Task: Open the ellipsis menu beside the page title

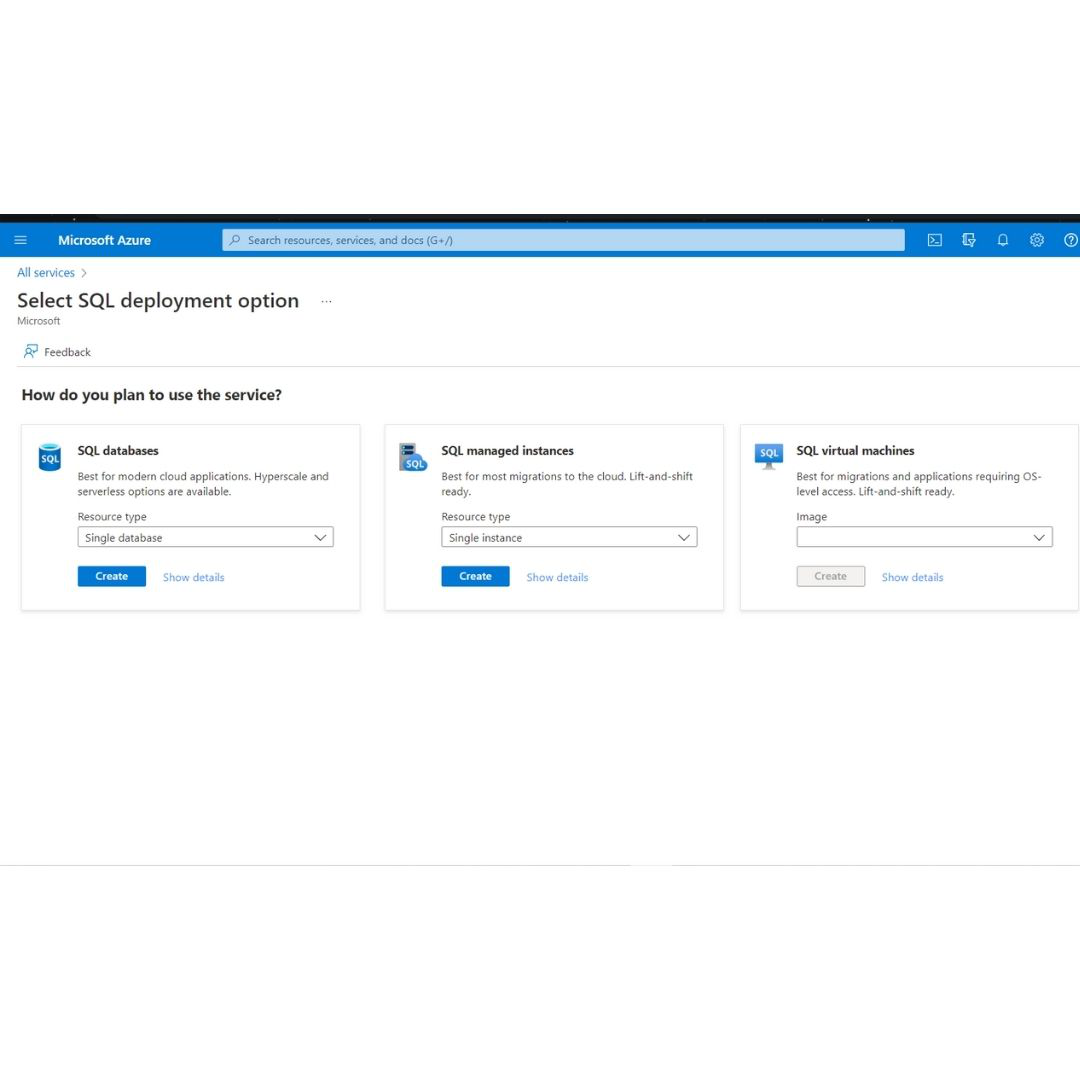Action: pyautogui.click(x=326, y=301)
